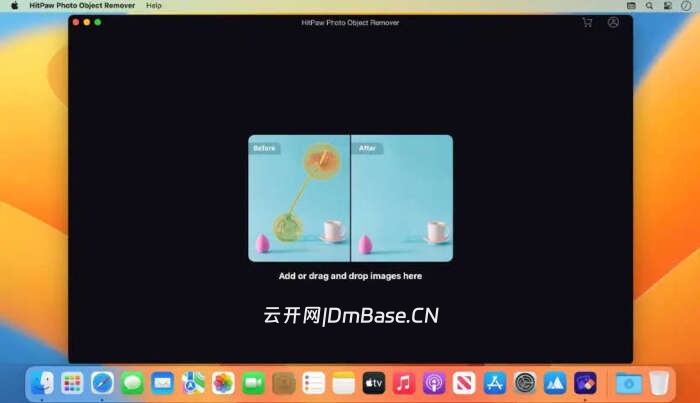700x403 pixels.
Task: Open Contacts from the Dock
Action: tap(283, 383)
